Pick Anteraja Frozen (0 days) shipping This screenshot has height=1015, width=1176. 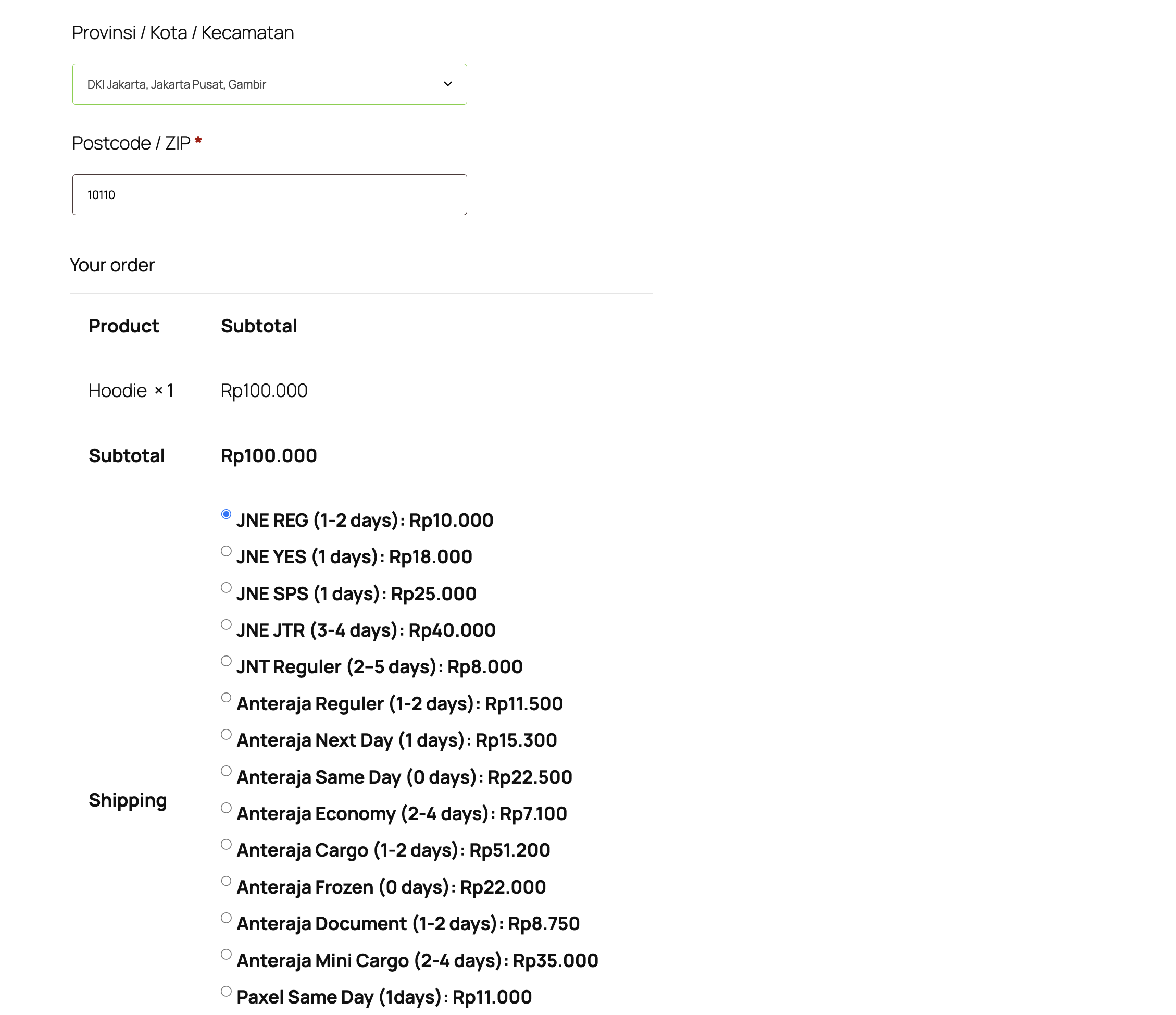click(x=226, y=881)
